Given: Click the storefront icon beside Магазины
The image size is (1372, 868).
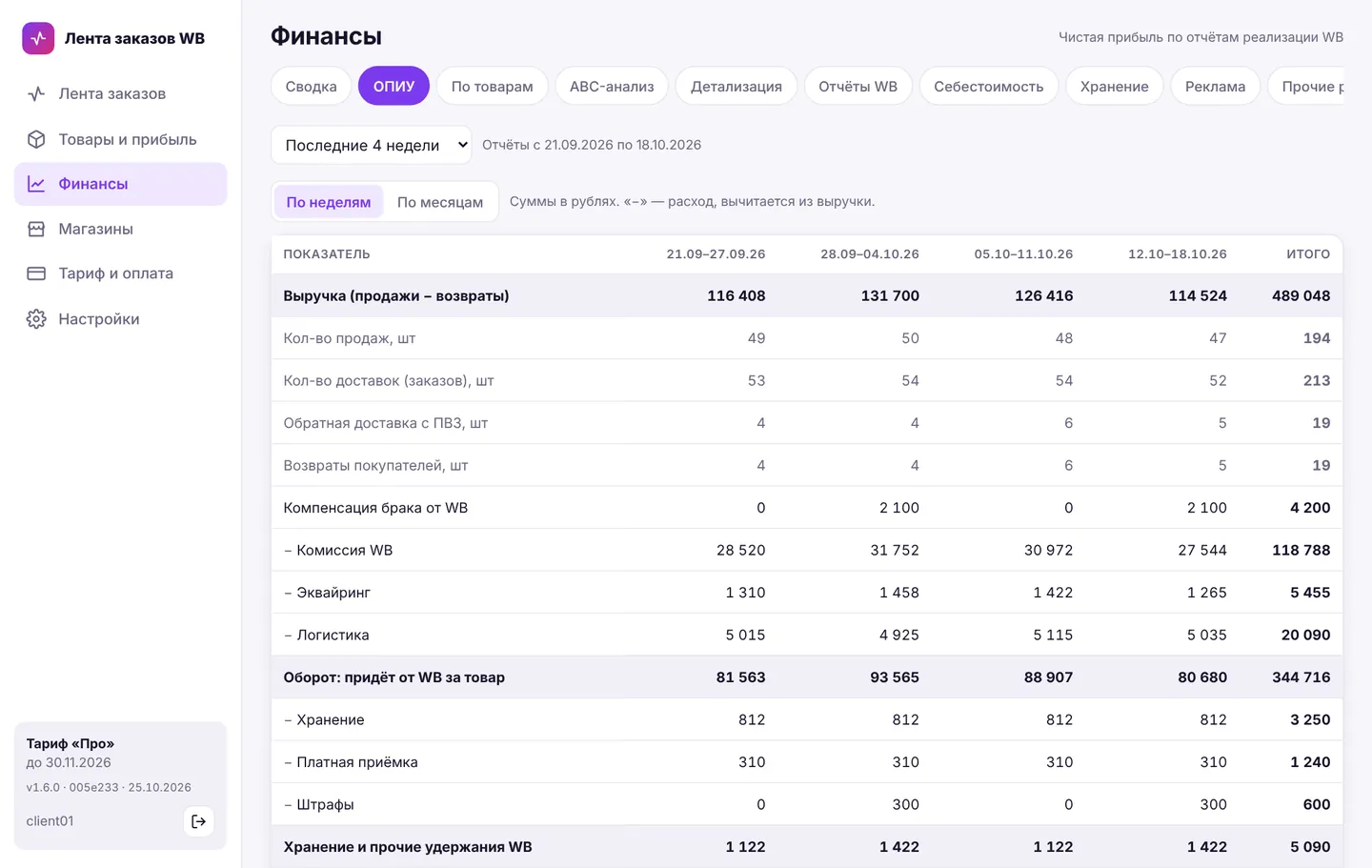Looking at the screenshot, I should tap(36, 229).
